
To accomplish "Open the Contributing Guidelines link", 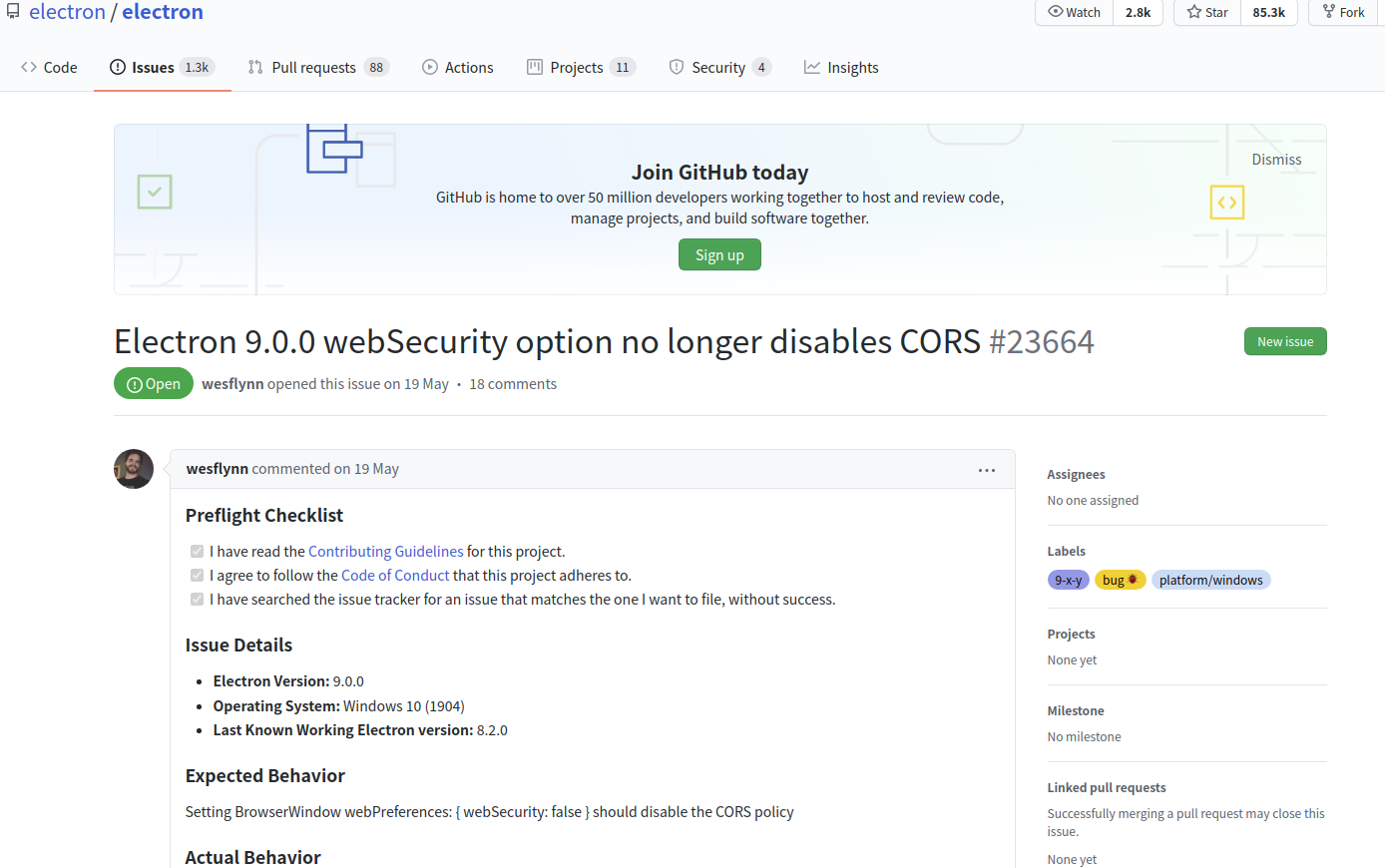I will [x=385, y=552].
